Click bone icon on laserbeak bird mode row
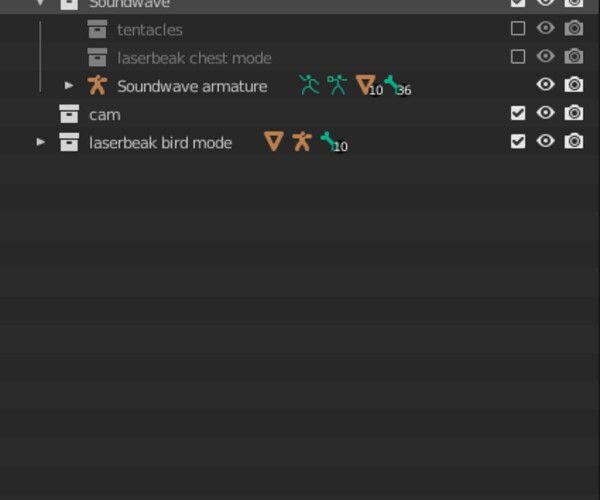Viewport: 600px width, 500px height. pos(329,142)
